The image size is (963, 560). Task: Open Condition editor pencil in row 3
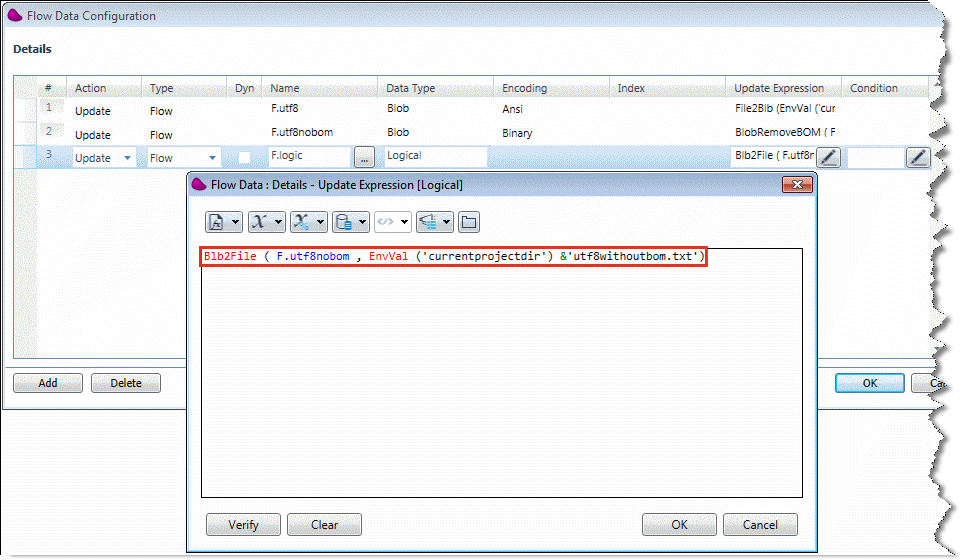pos(918,157)
